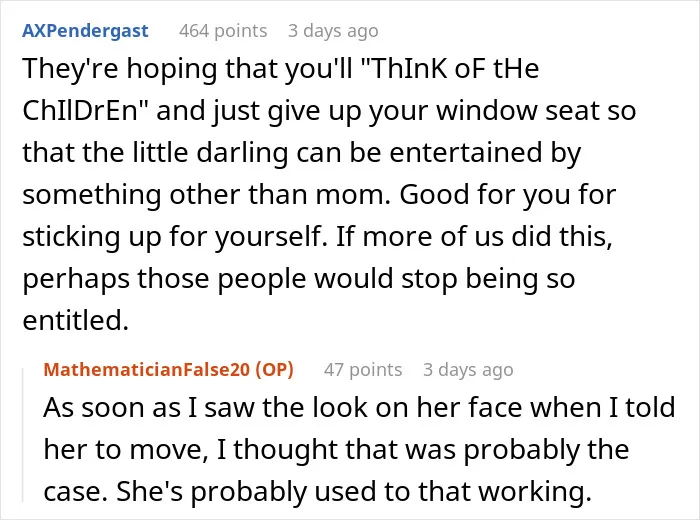Viewport: 700px width, 520px height.
Task: Click the words "her to move" in the reply
Action: pos(124,449)
